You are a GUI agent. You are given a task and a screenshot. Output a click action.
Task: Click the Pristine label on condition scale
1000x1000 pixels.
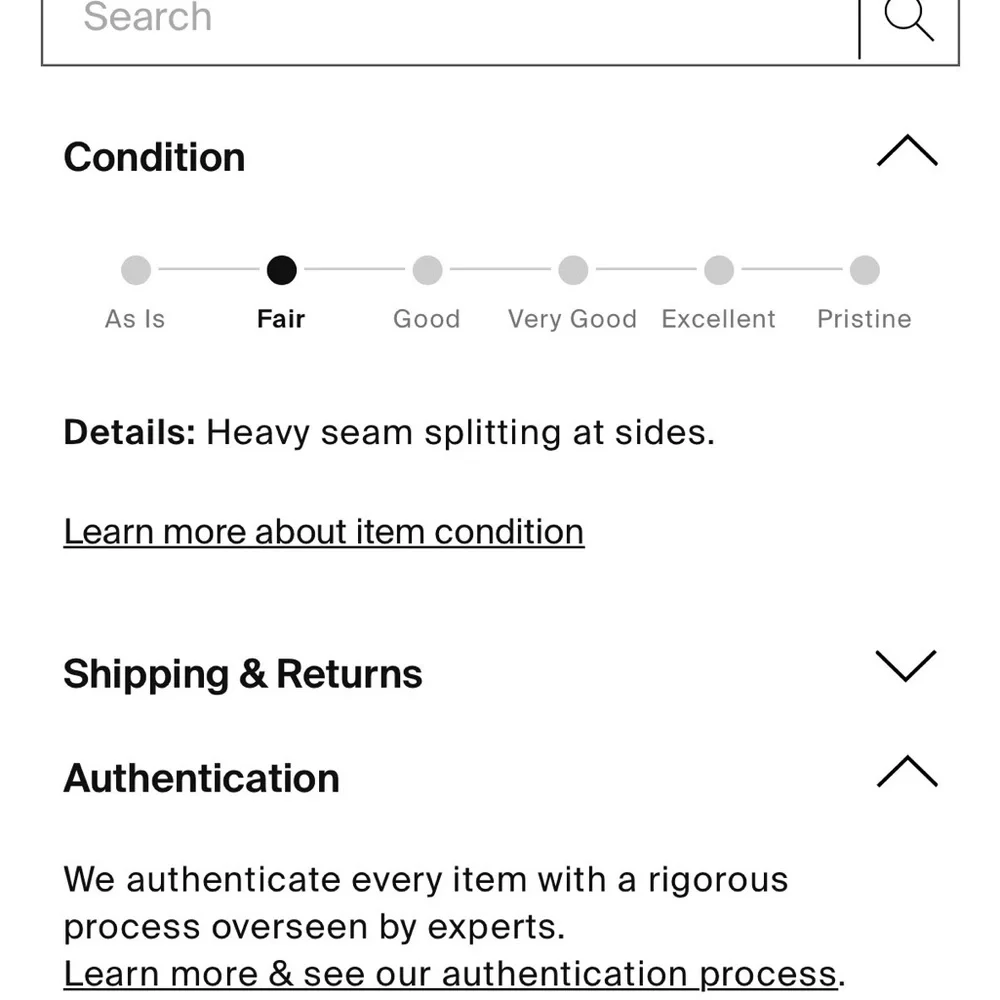pyautogui.click(x=864, y=319)
